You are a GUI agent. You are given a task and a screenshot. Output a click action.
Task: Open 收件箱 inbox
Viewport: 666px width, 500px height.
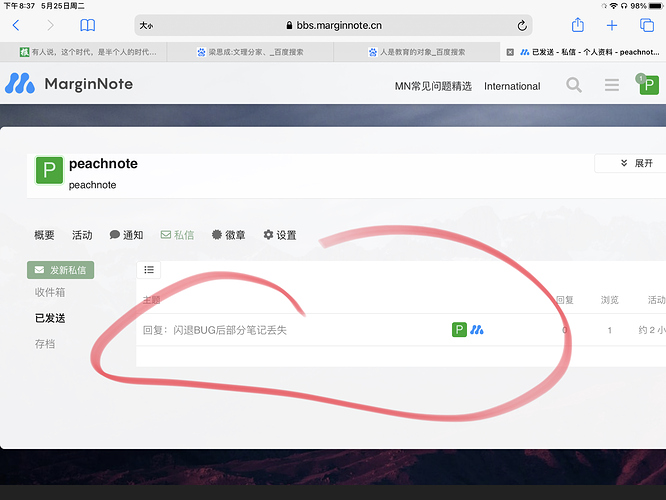tap(50, 292)
